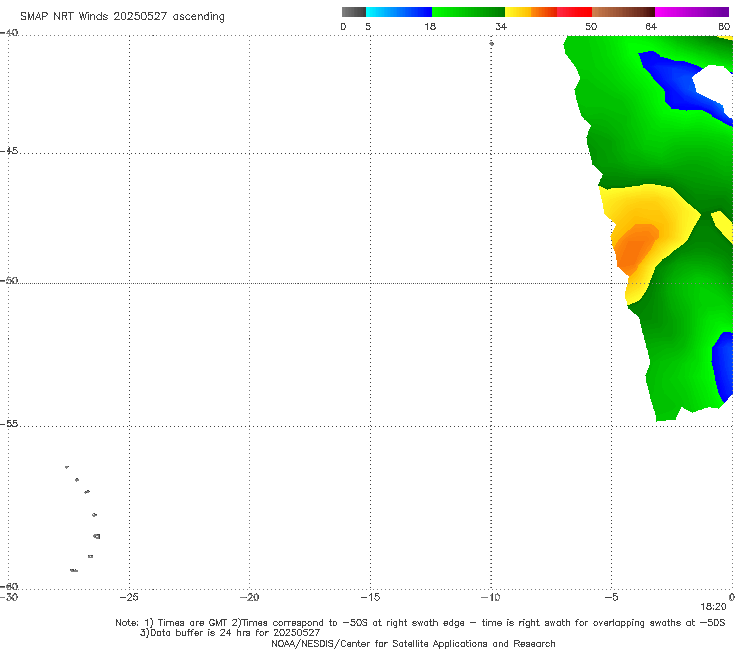Click the yellow-orange segment of the color bar
740x650 pixels.
(x=530, y=12)
